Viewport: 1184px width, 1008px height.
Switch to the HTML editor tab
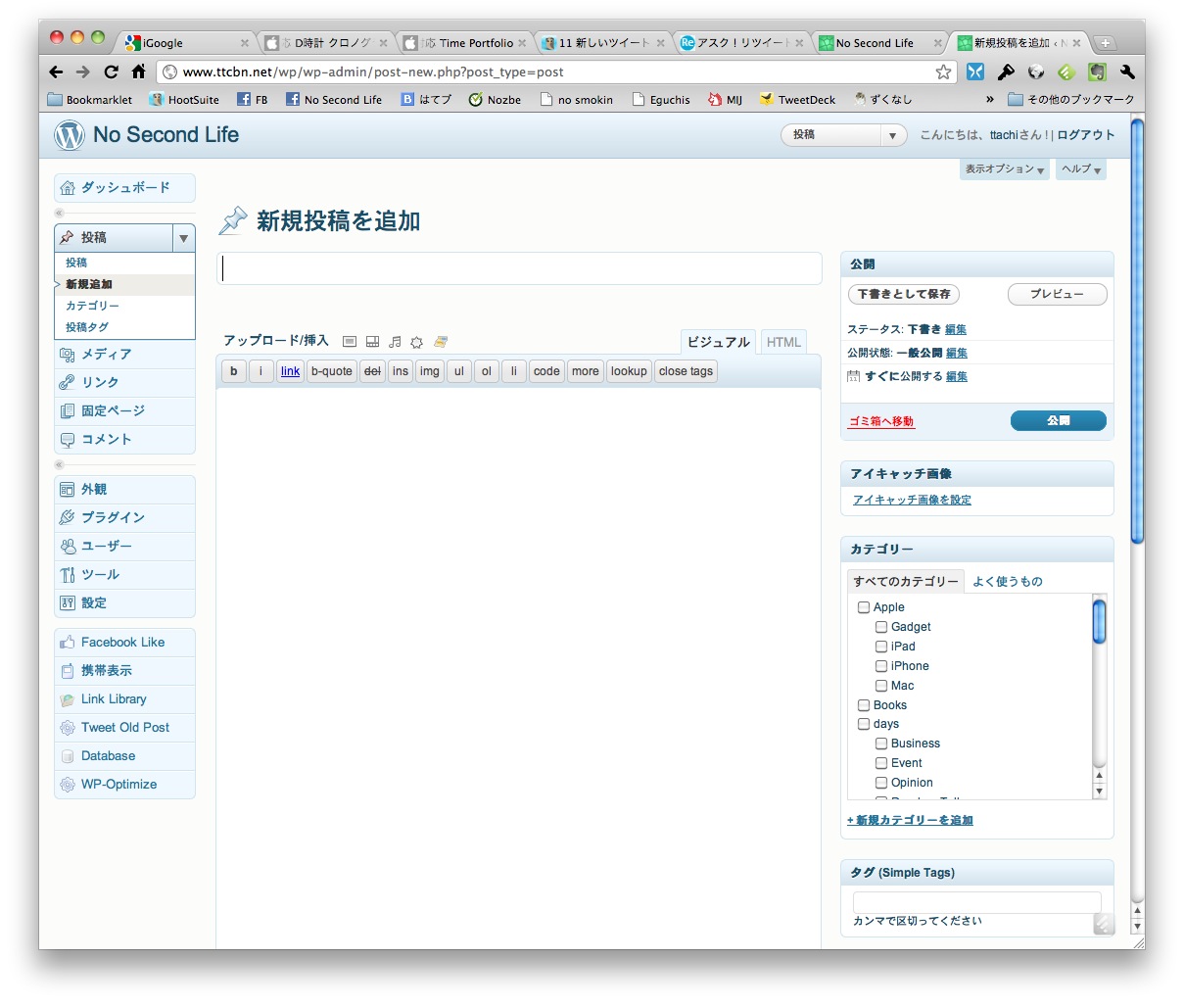[783, 342]
